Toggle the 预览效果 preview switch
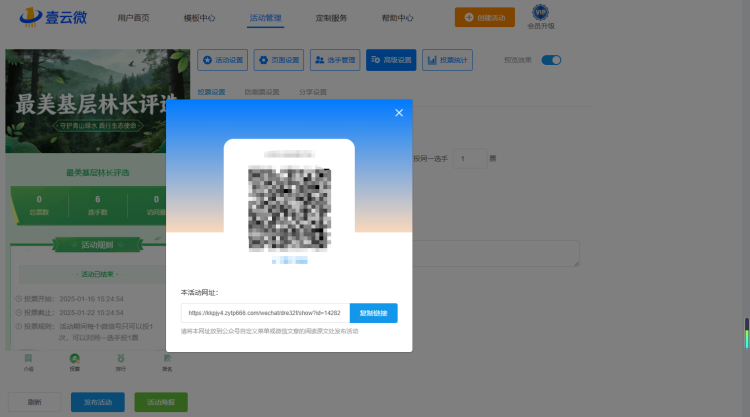Viewport: 750px width, 417px height. (x=551, y=60)
